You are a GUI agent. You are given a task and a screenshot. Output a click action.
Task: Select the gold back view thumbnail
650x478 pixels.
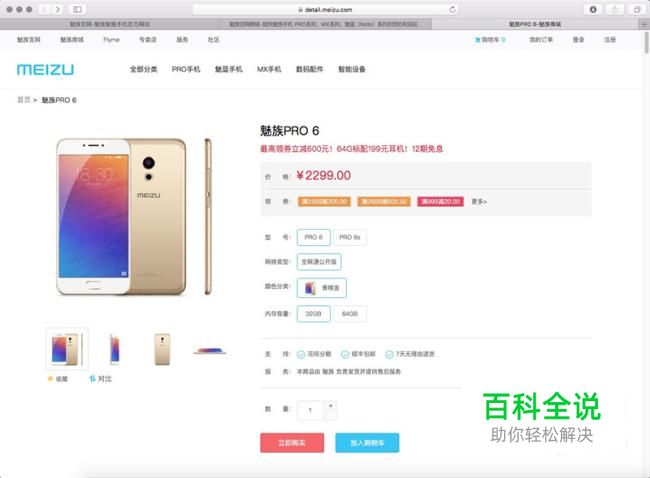point(162,349)
